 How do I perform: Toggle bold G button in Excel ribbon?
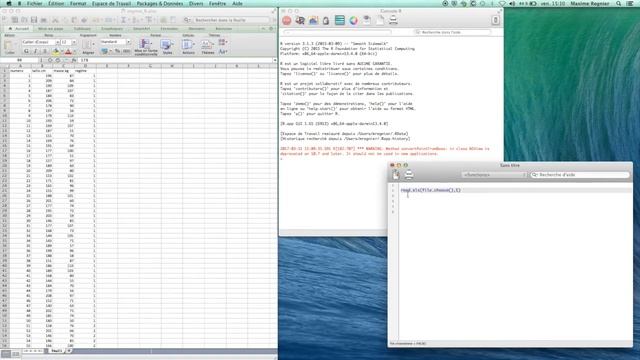(27, 51)
